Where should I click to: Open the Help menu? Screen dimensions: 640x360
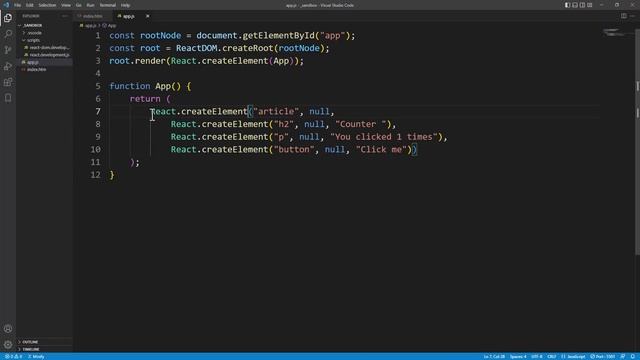(125, 5)
